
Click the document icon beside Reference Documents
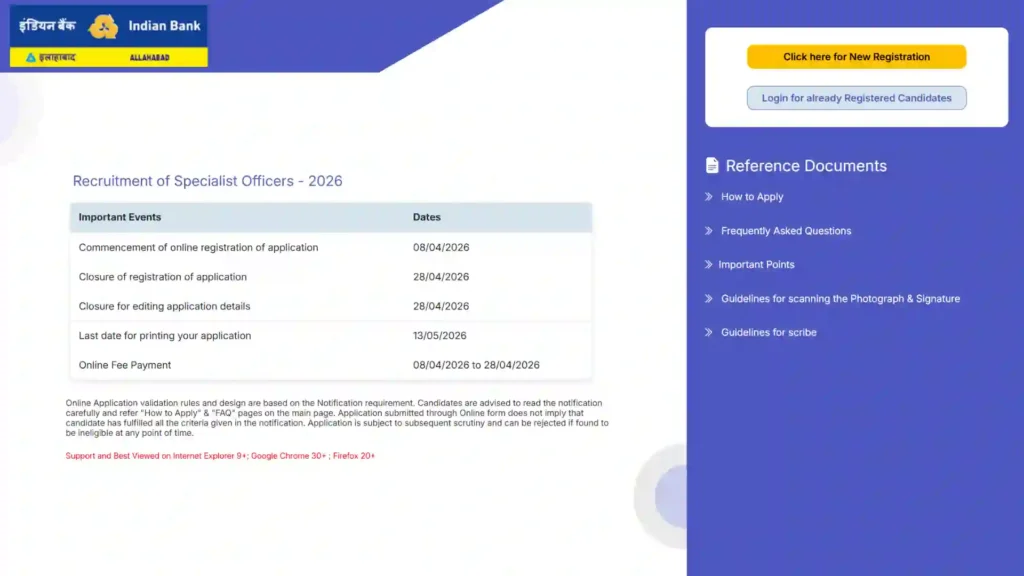click(711, 165)
